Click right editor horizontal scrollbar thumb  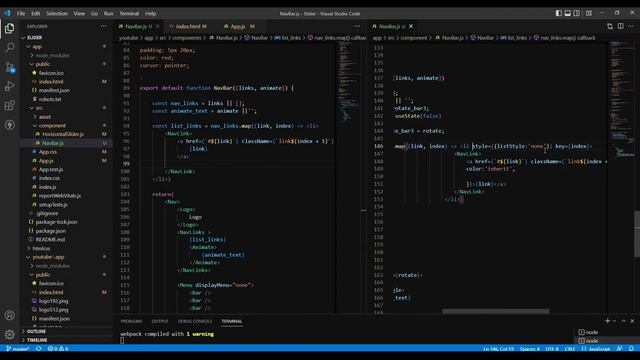[x=496, y=311]
